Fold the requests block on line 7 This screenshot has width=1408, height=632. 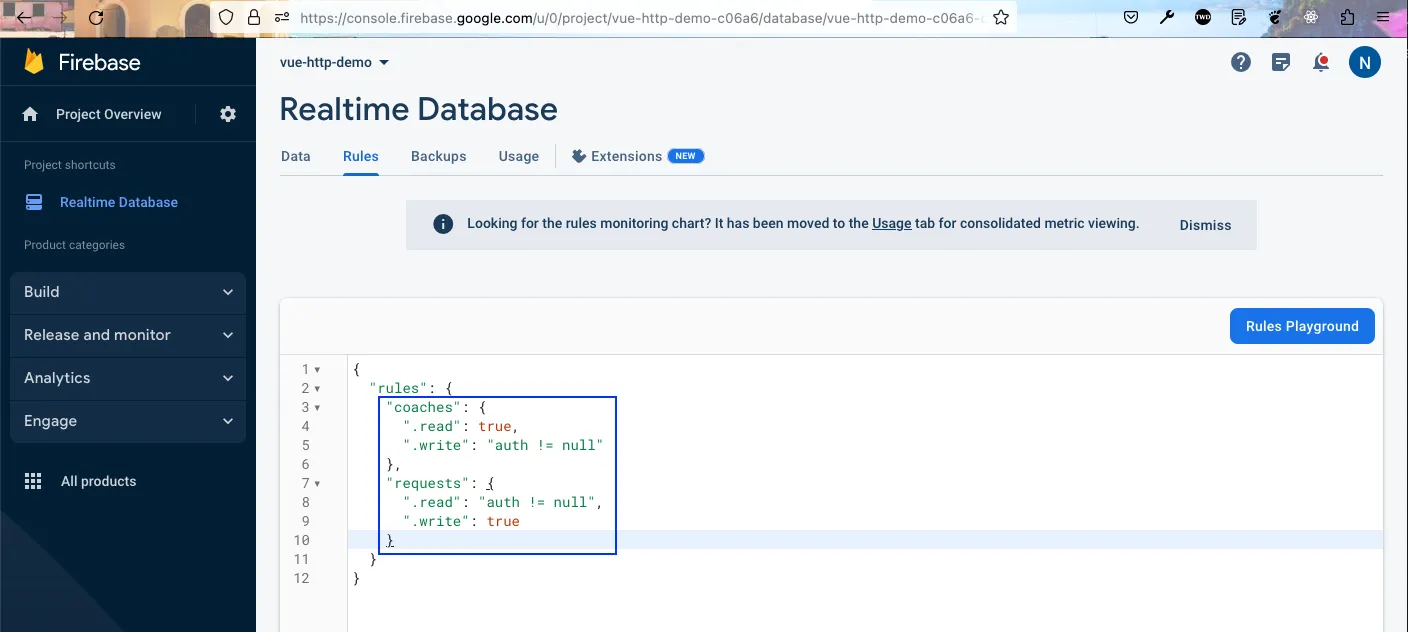[x=318, y=484]
